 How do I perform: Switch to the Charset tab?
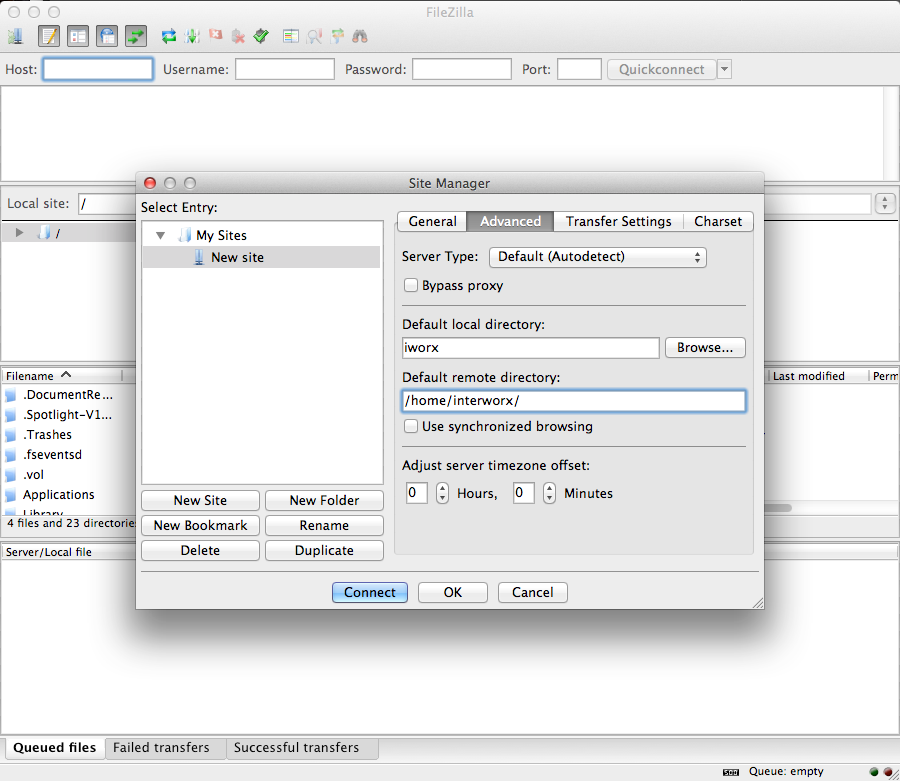coord(717,222)
